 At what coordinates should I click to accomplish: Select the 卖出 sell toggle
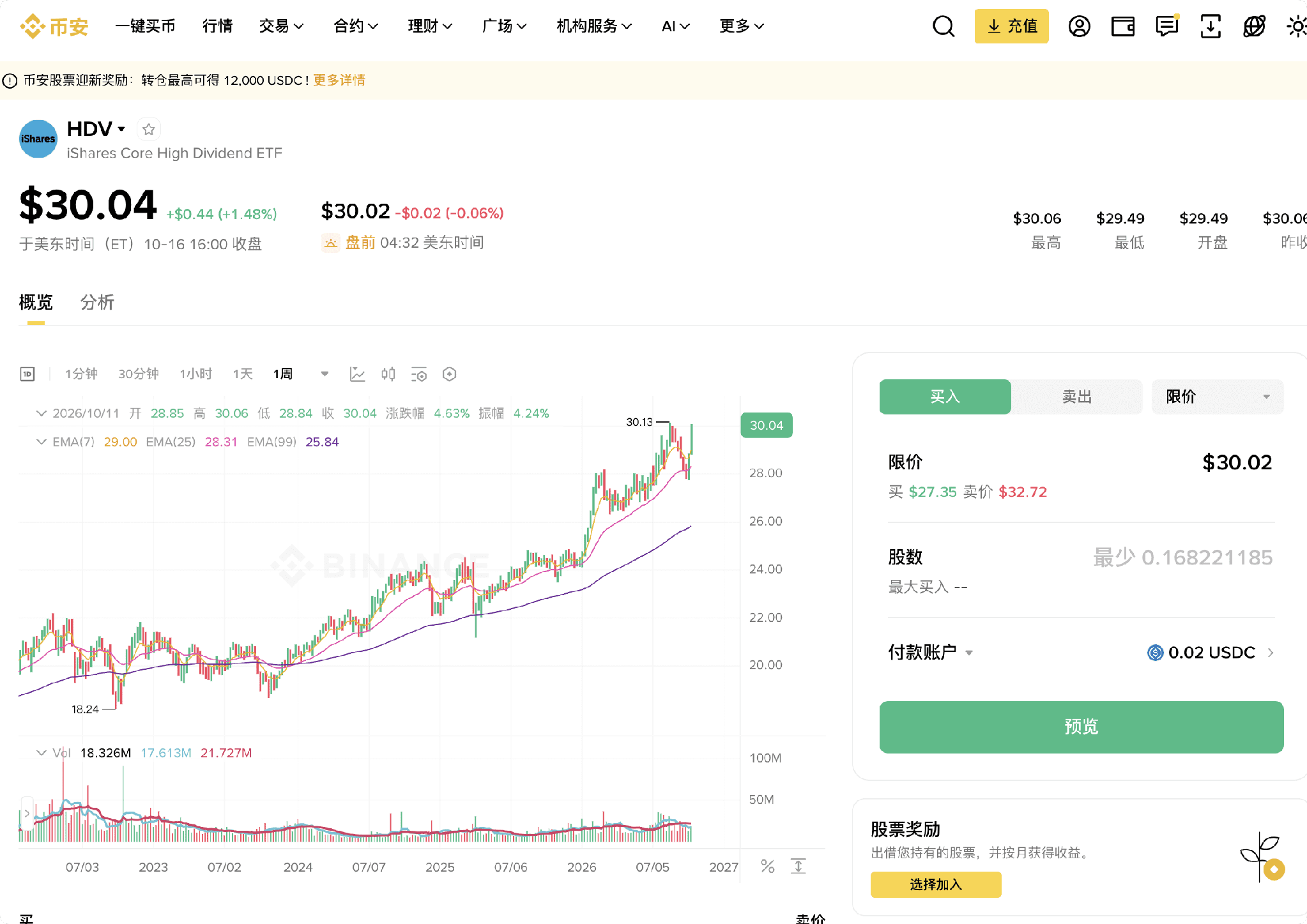(1076, 397)
